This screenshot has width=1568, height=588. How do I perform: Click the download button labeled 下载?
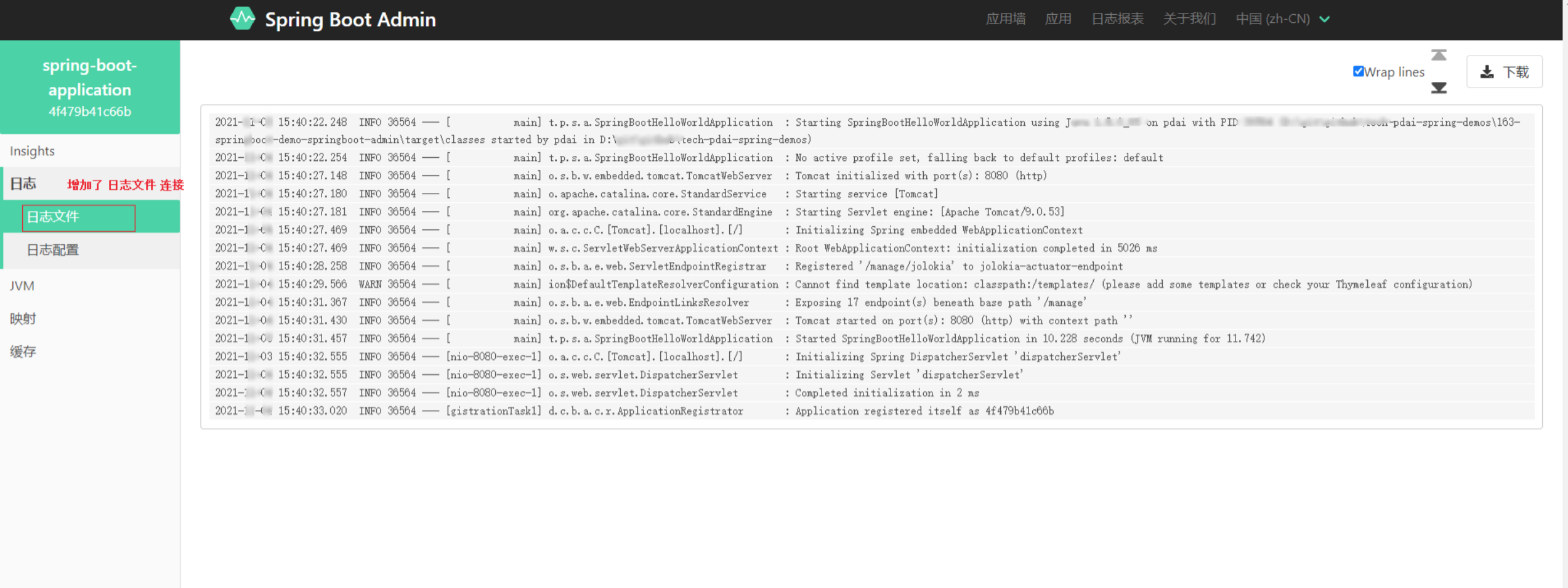click(1504, 72)
